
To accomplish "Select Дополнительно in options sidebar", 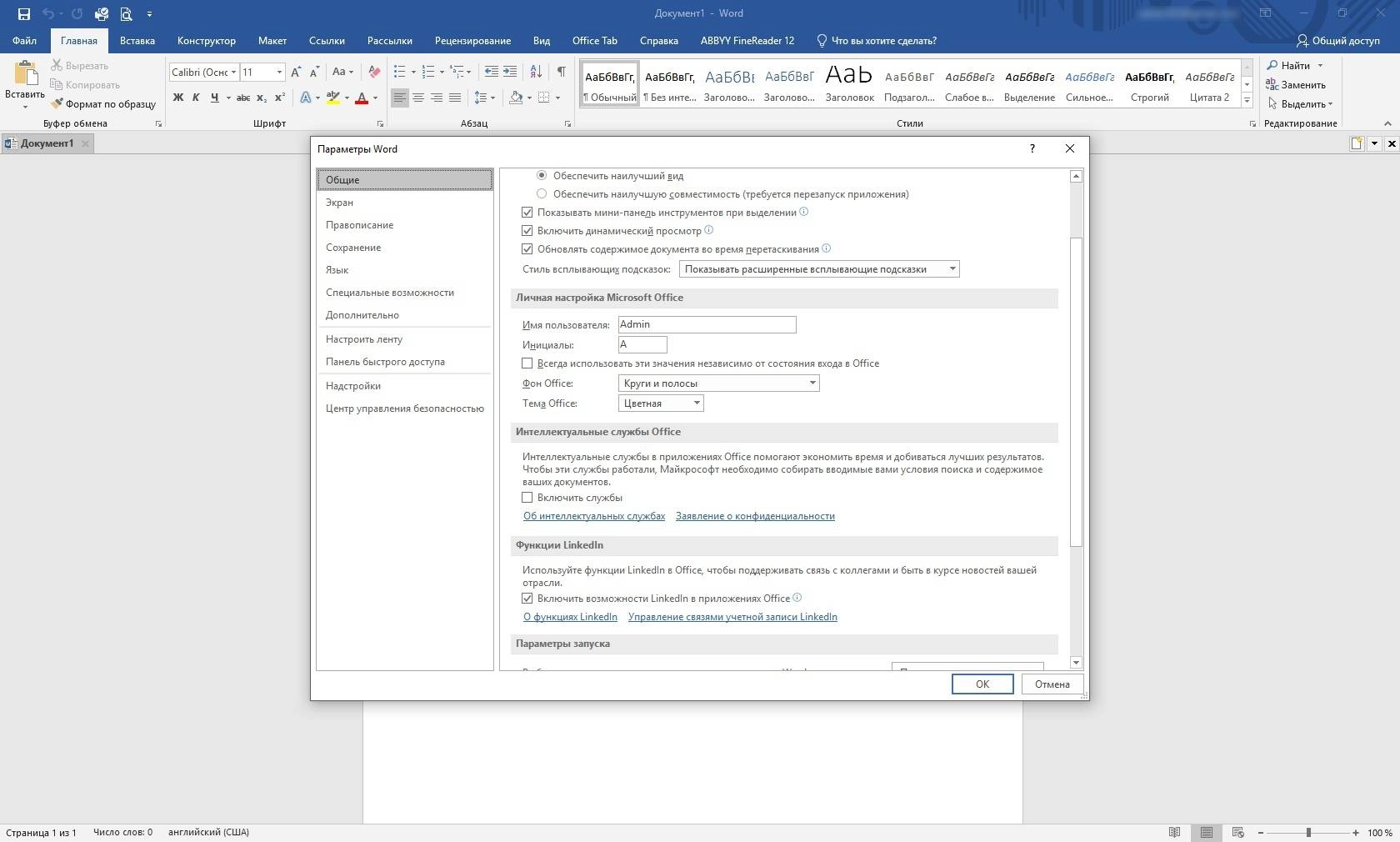I will tap(404, 315).
